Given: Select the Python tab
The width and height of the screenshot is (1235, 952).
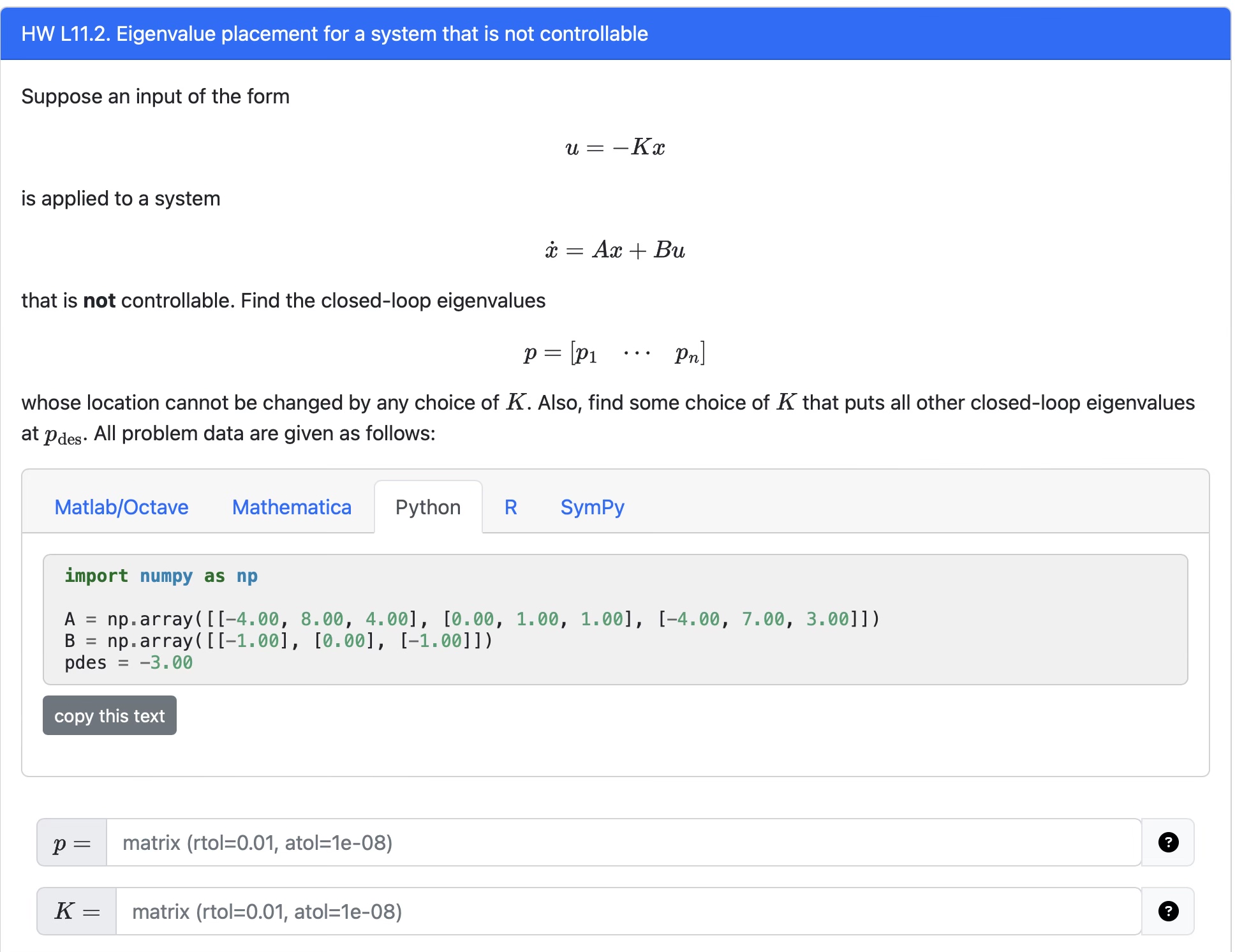Looking at the screenshot, I should (427, 507).
